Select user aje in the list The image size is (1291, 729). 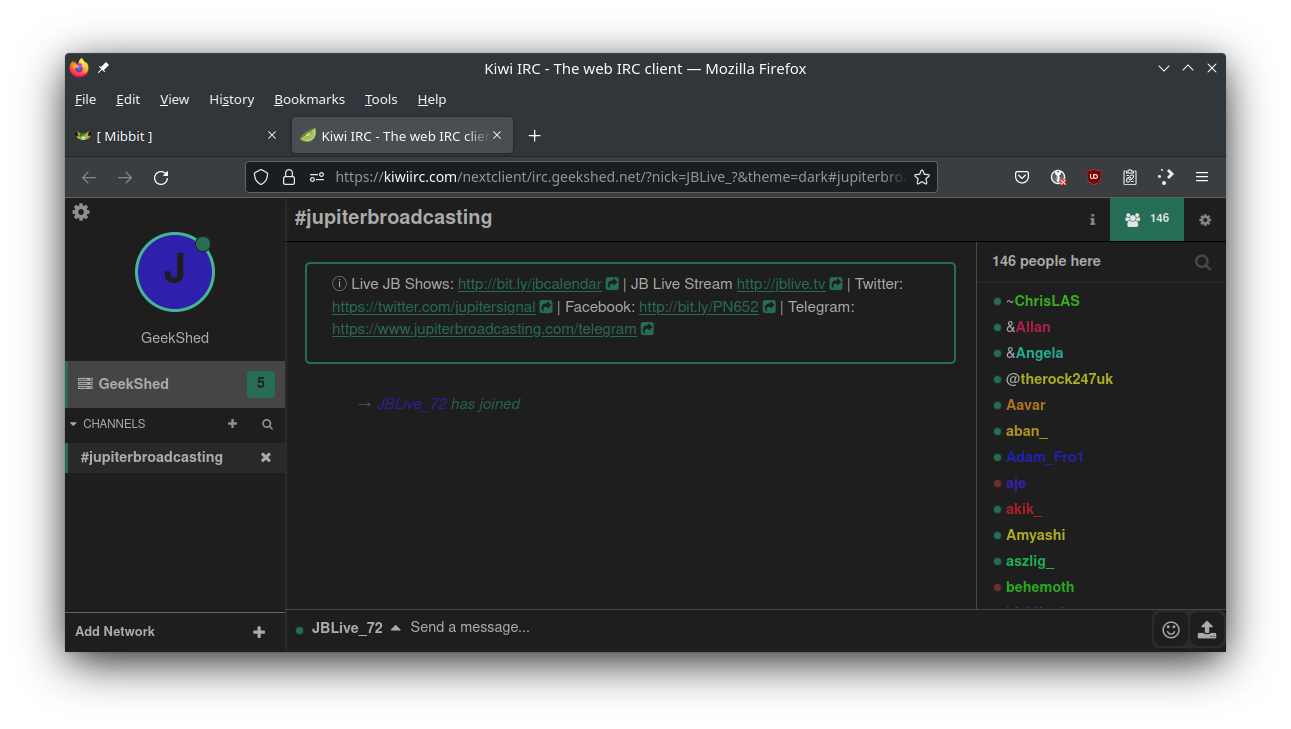pyautogui.click(x=1016, y=483)
